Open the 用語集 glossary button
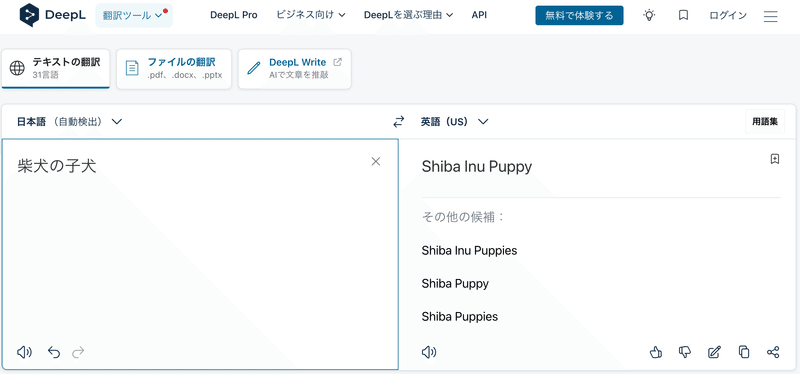800x374 pixels. click(x=765, y=122)
